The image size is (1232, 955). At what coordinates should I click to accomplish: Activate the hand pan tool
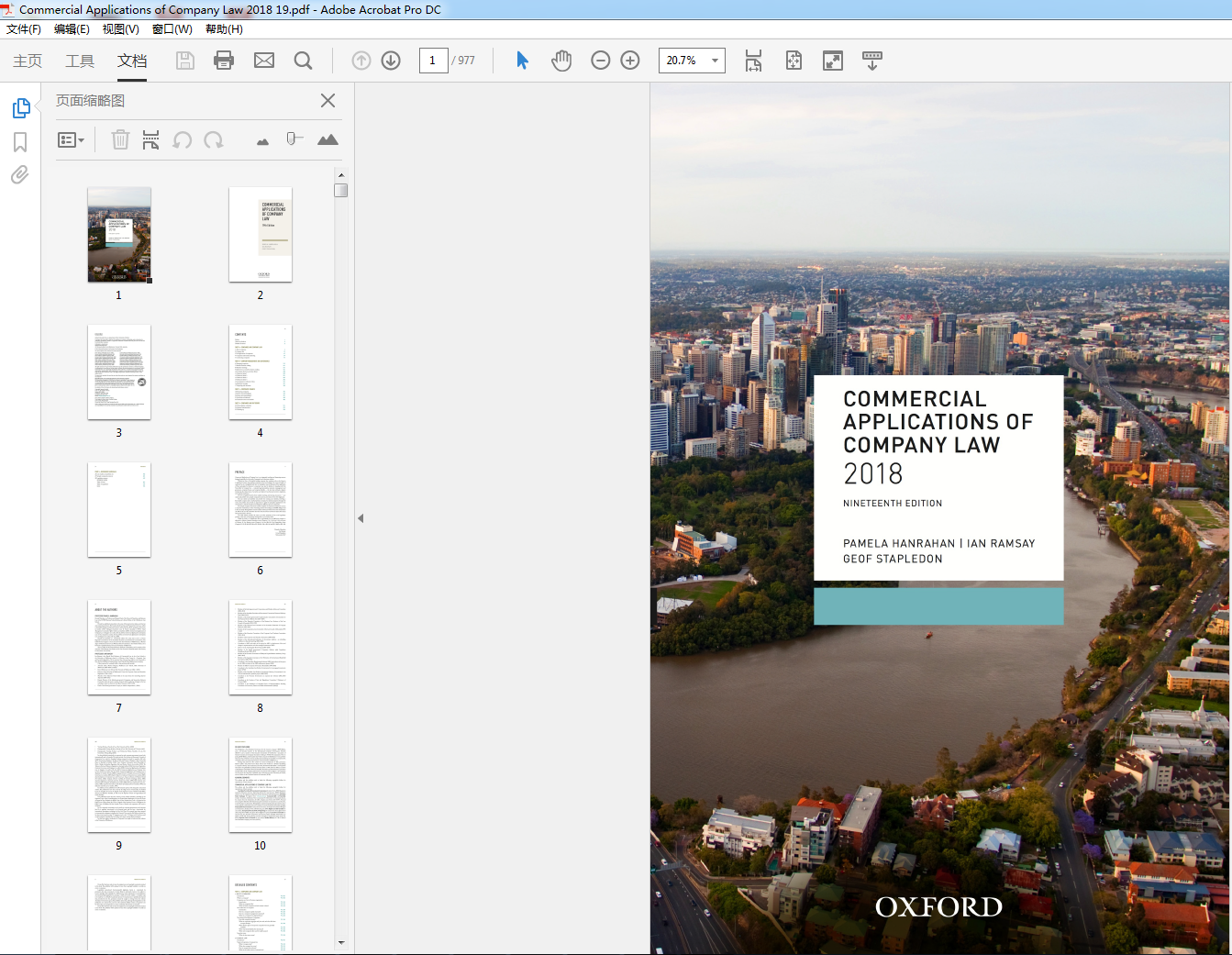point(561,61)
